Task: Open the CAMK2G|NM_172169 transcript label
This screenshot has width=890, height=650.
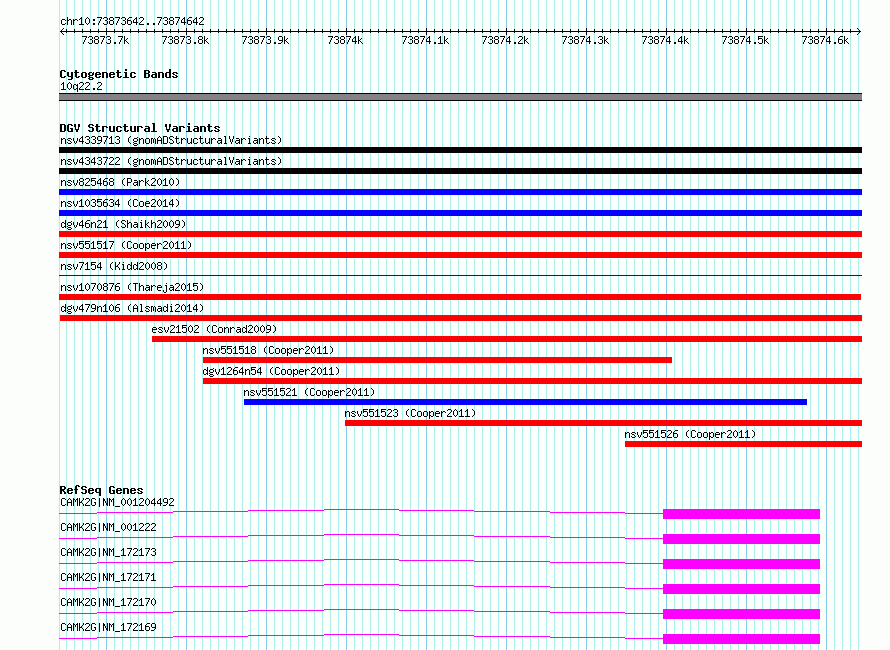Action: tap(108, 627)
